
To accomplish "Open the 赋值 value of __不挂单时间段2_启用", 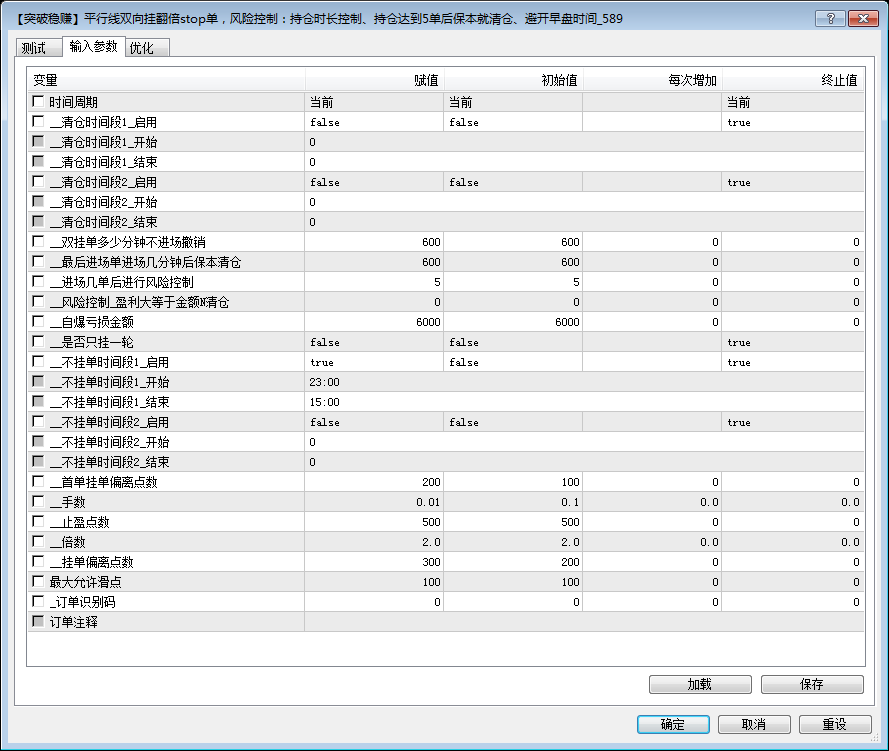I will (374, 422).
